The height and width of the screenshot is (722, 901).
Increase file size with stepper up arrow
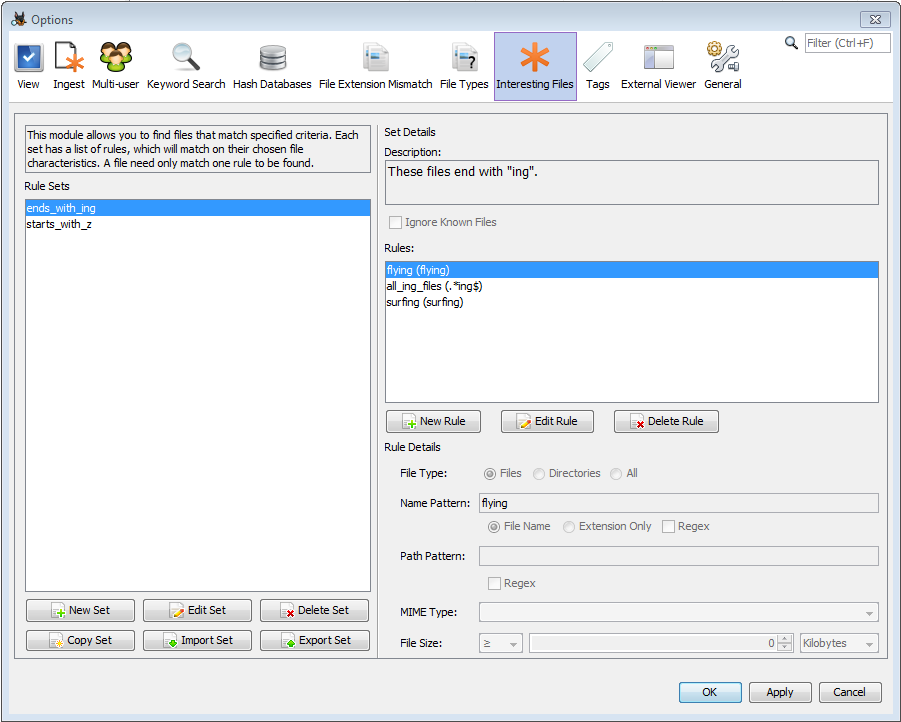point(785,639)
